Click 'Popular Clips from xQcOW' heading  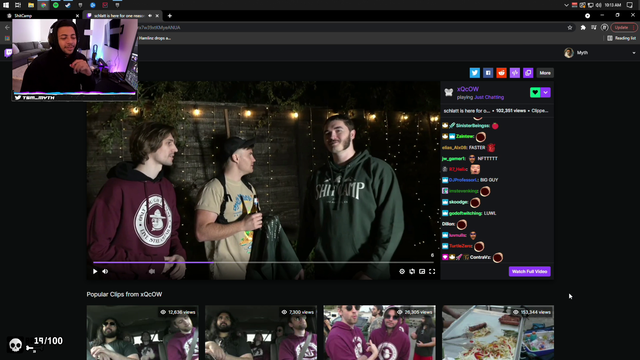(124, 294)
